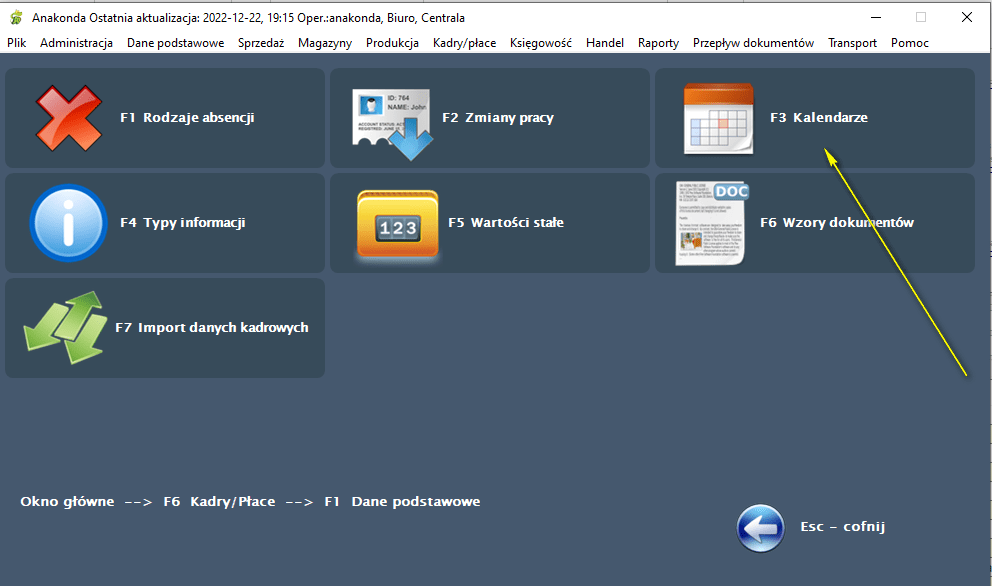This screenshot has width=992, height=586.
Task: Click the Kalendarze calendar icon
Action: 716,119
